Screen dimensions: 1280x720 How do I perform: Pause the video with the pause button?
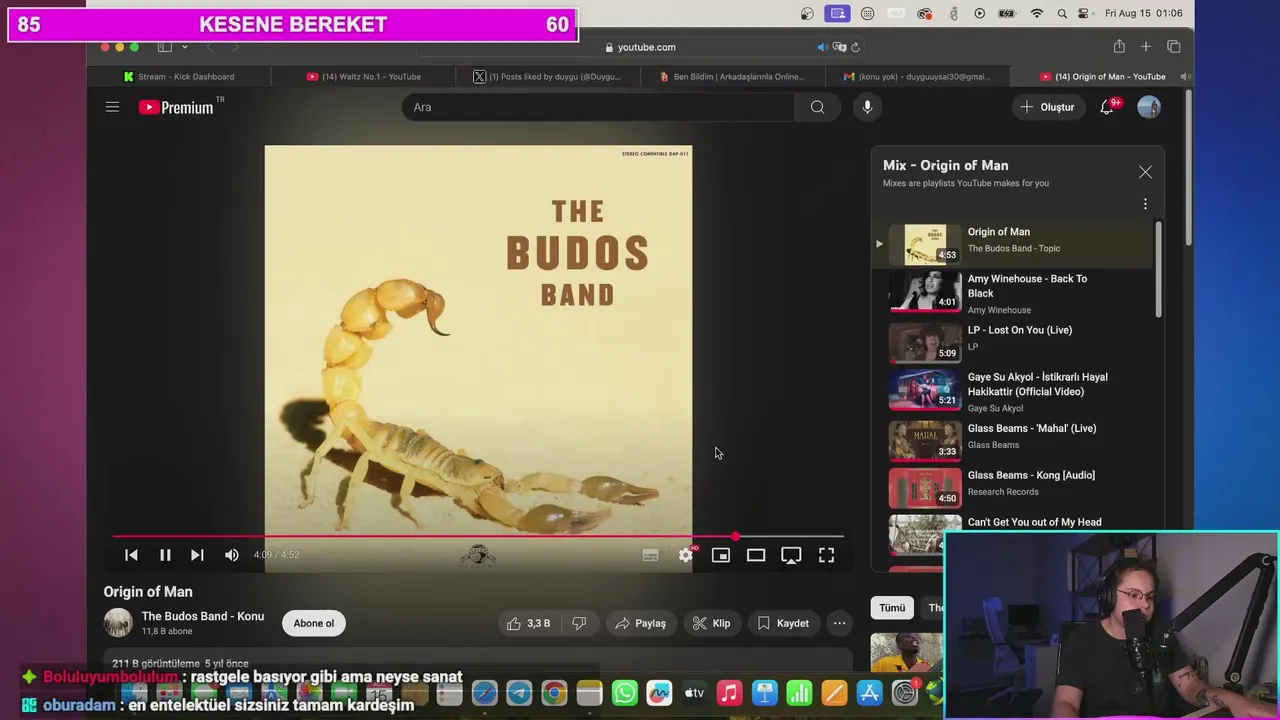(x=165, y=555)
